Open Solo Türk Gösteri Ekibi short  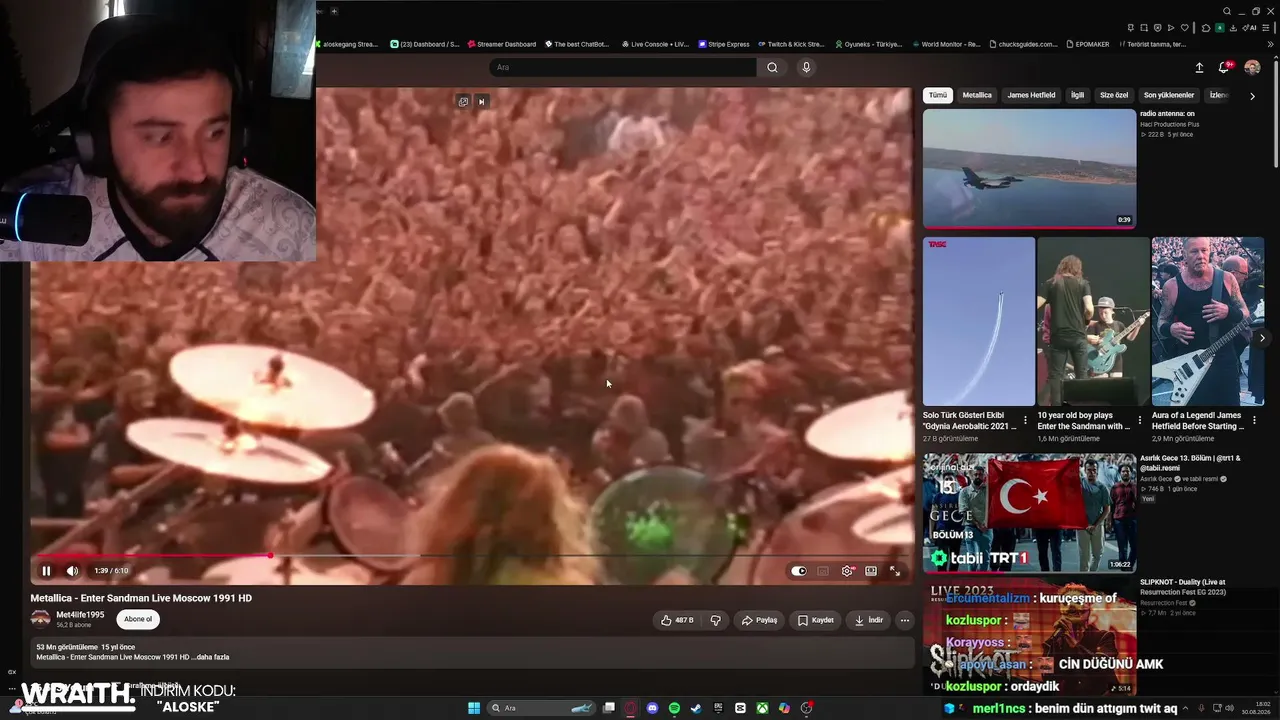coord(979,321)
